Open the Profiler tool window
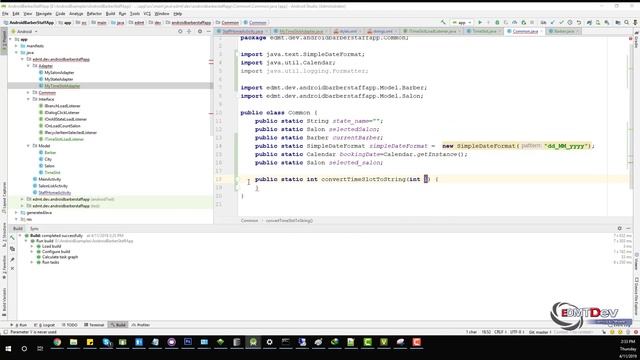640x360 pixels. click(141, 325)
